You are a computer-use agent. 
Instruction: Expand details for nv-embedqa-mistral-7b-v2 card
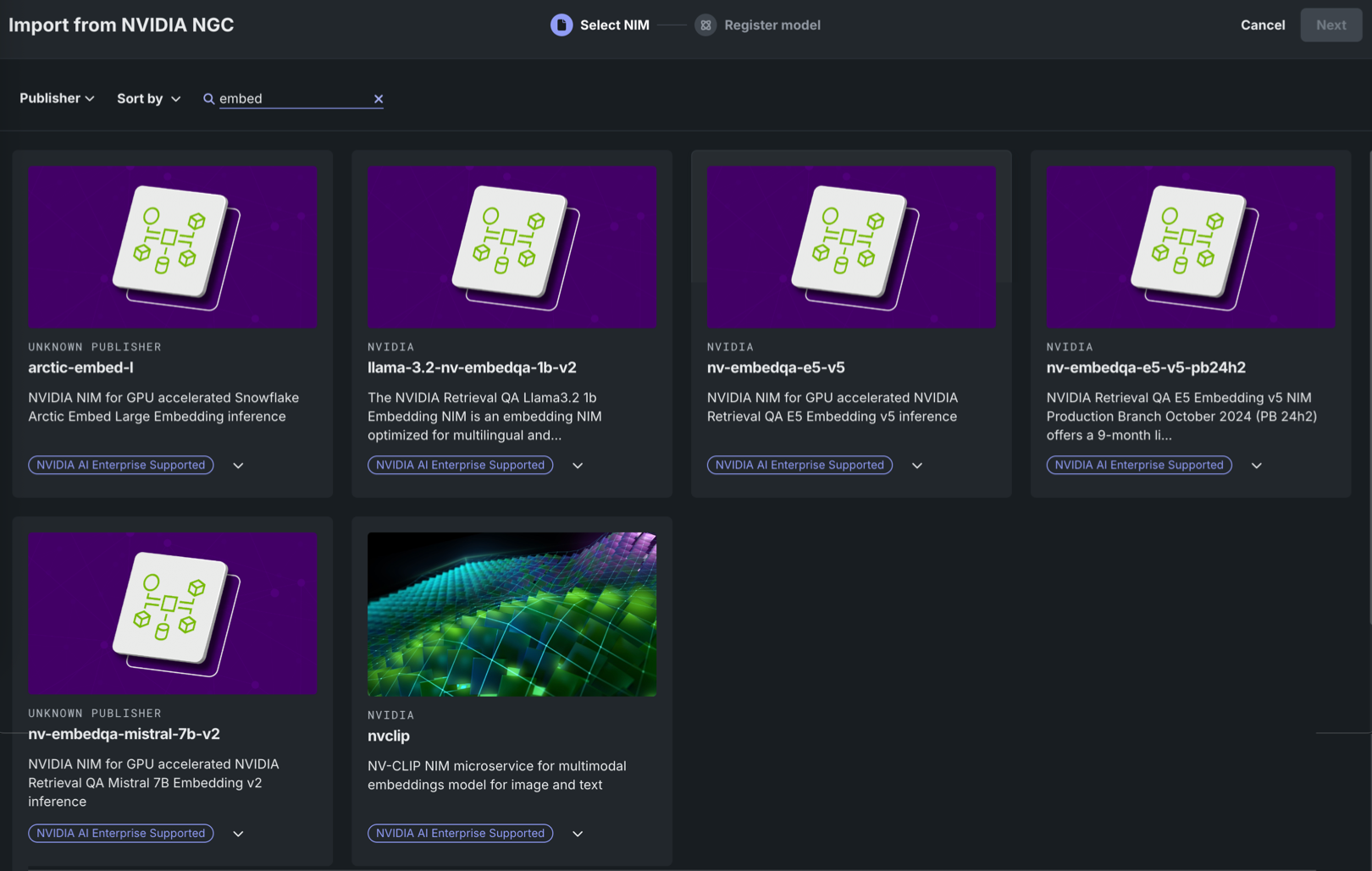click(238, 834)
